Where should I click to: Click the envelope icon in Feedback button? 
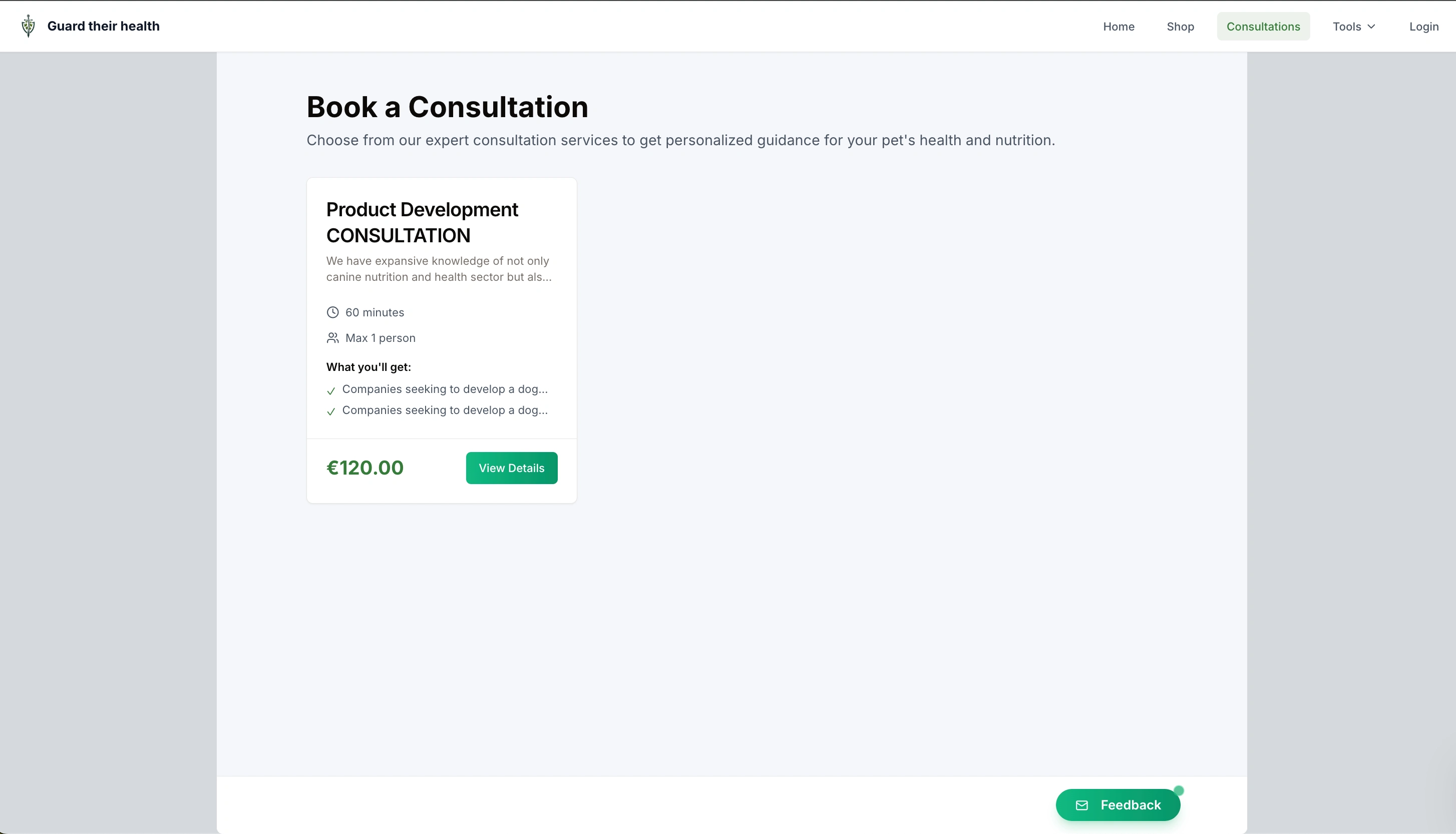[1081, 805]
